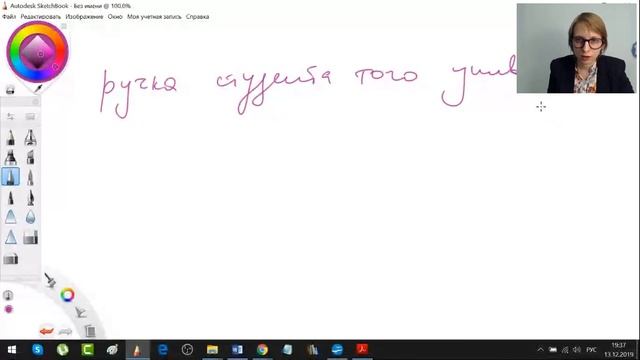Open the brush library icon
Viewport: 640px width, 360px height.
coord(30,117)
